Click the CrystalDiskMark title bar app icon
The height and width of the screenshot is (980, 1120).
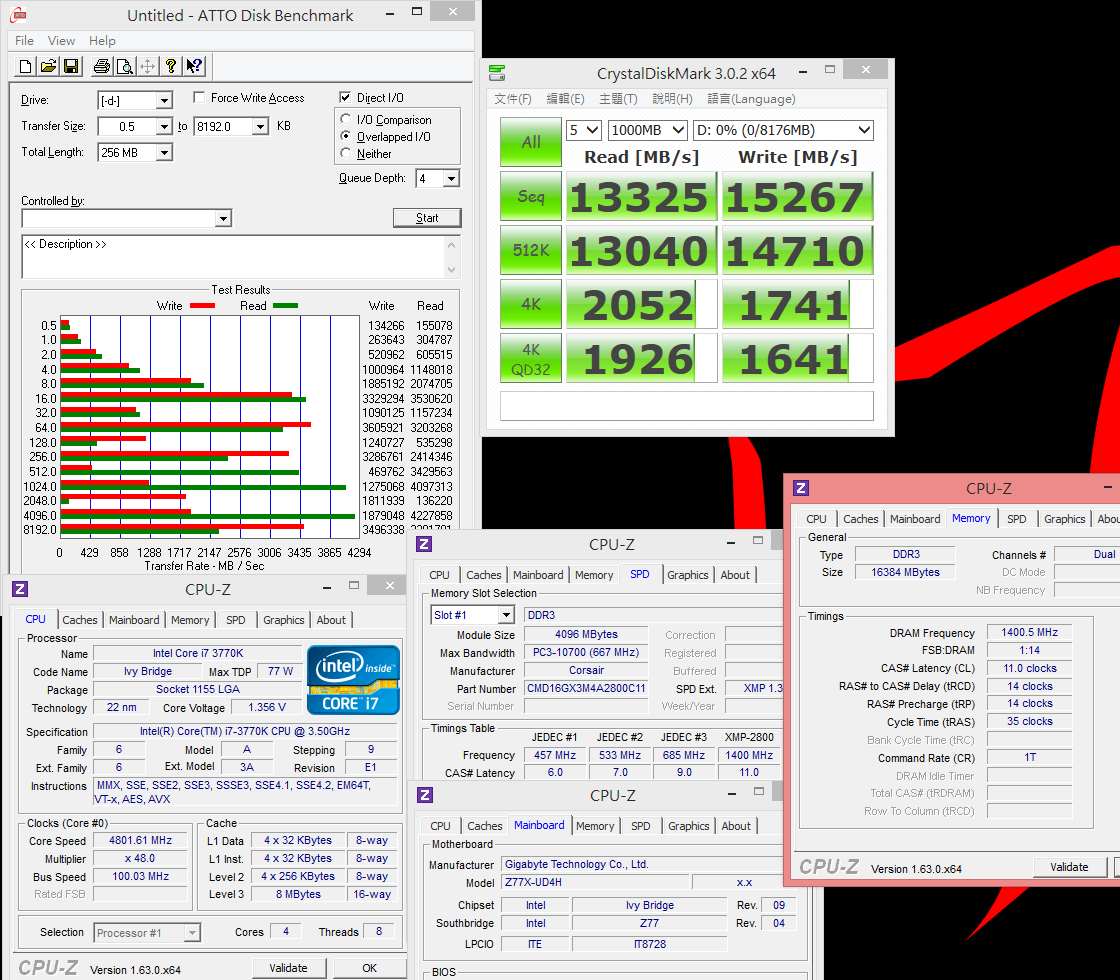coord(497,73)
